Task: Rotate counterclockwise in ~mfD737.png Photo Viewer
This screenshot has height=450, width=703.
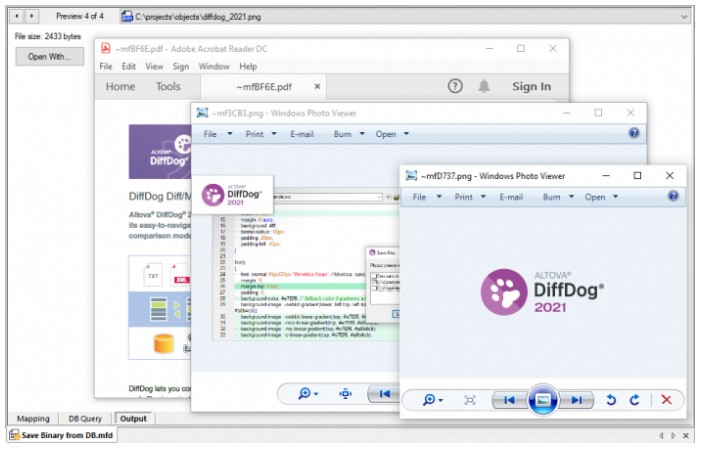Action: point(611,400)
